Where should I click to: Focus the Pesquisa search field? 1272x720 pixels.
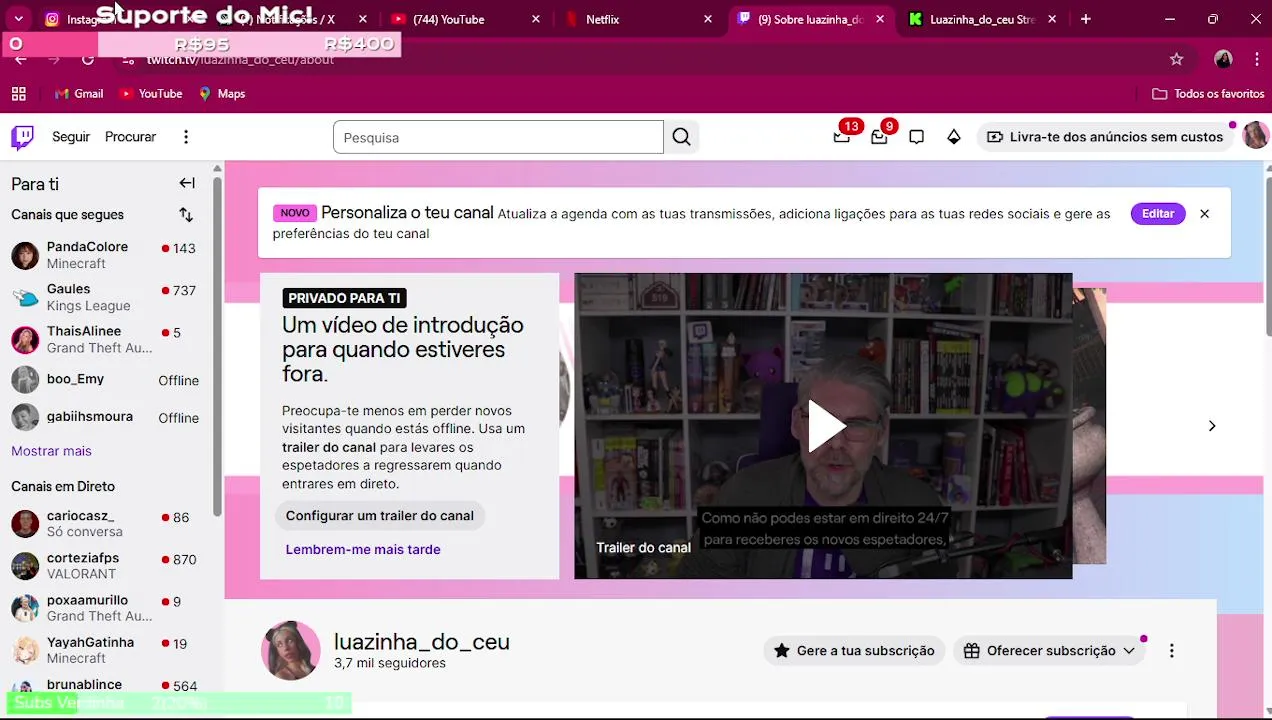click(x=498, y=137)
